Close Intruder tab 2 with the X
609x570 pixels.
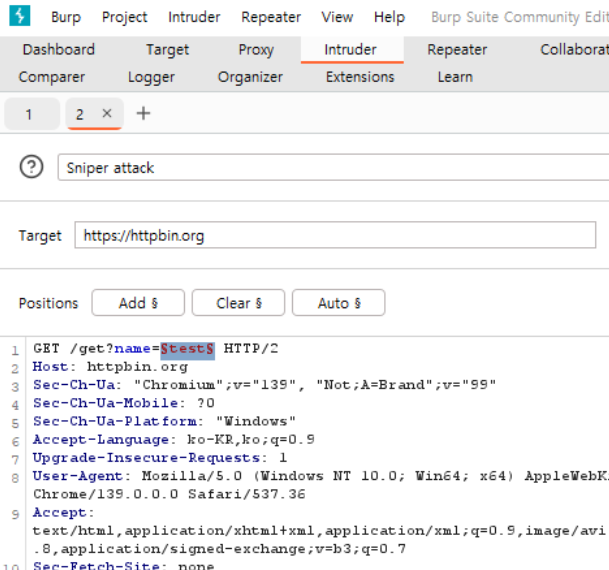click(x=107, y=113)
